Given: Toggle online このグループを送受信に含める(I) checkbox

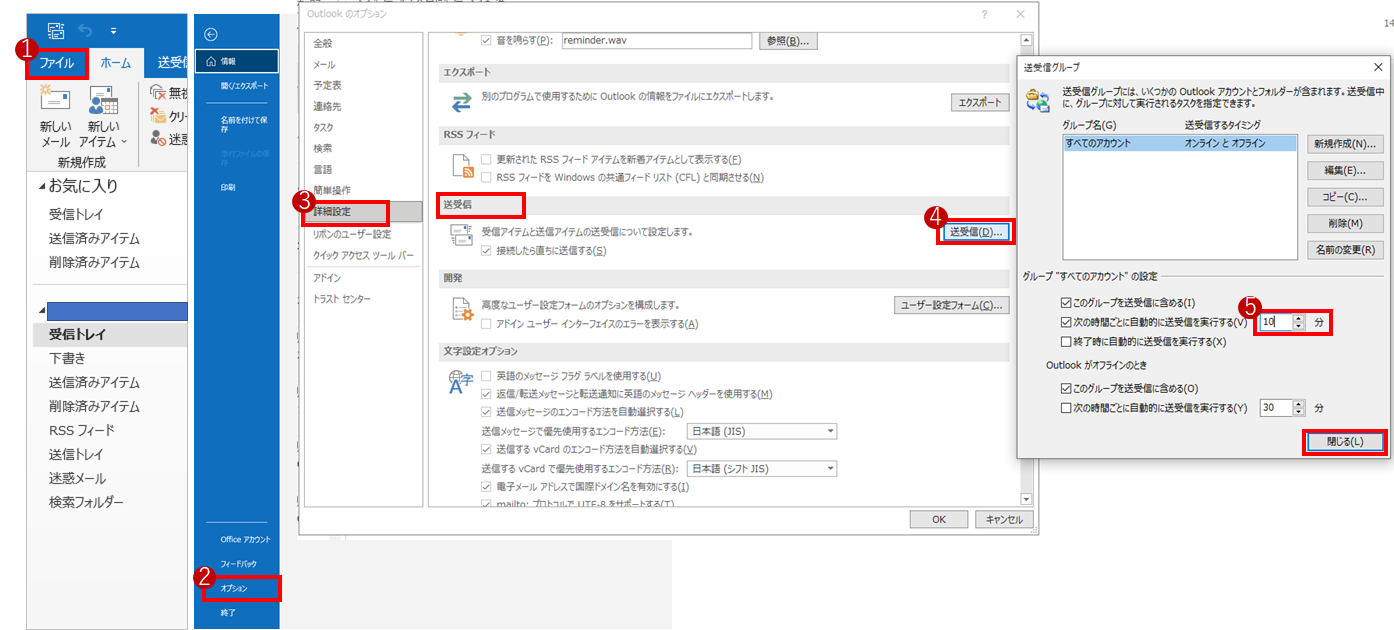Looking at the screenshot, I should pyautogui.click(x=1066, y=303).
